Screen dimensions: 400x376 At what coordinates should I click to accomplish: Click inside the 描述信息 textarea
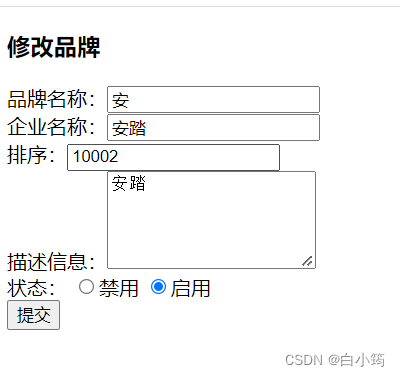click(x=211, y=220)
